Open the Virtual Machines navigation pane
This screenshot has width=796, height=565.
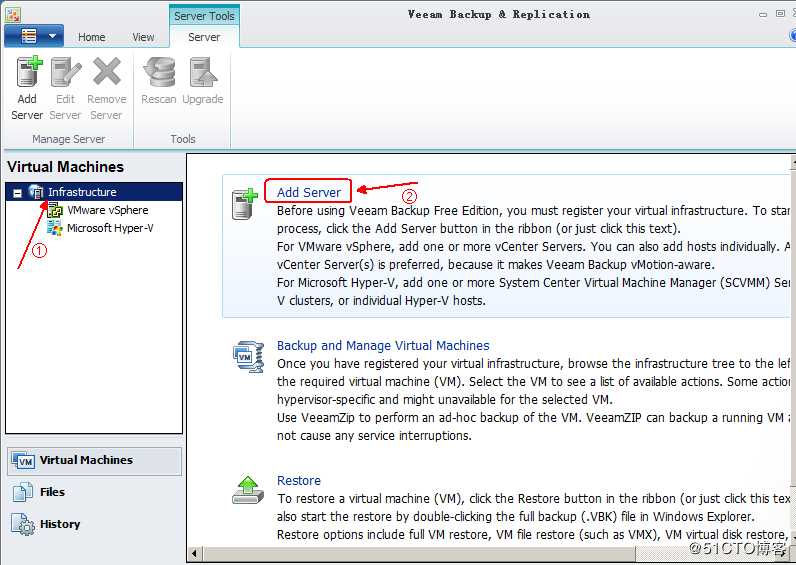94,460
